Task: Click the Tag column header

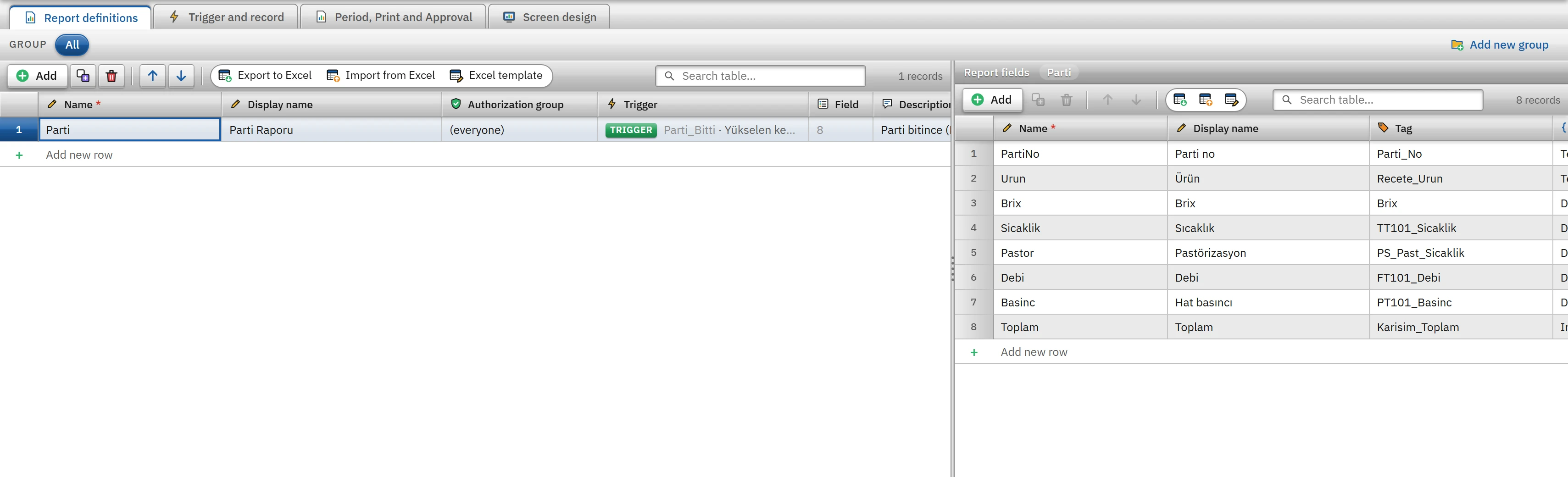Action: point(1460,128)
